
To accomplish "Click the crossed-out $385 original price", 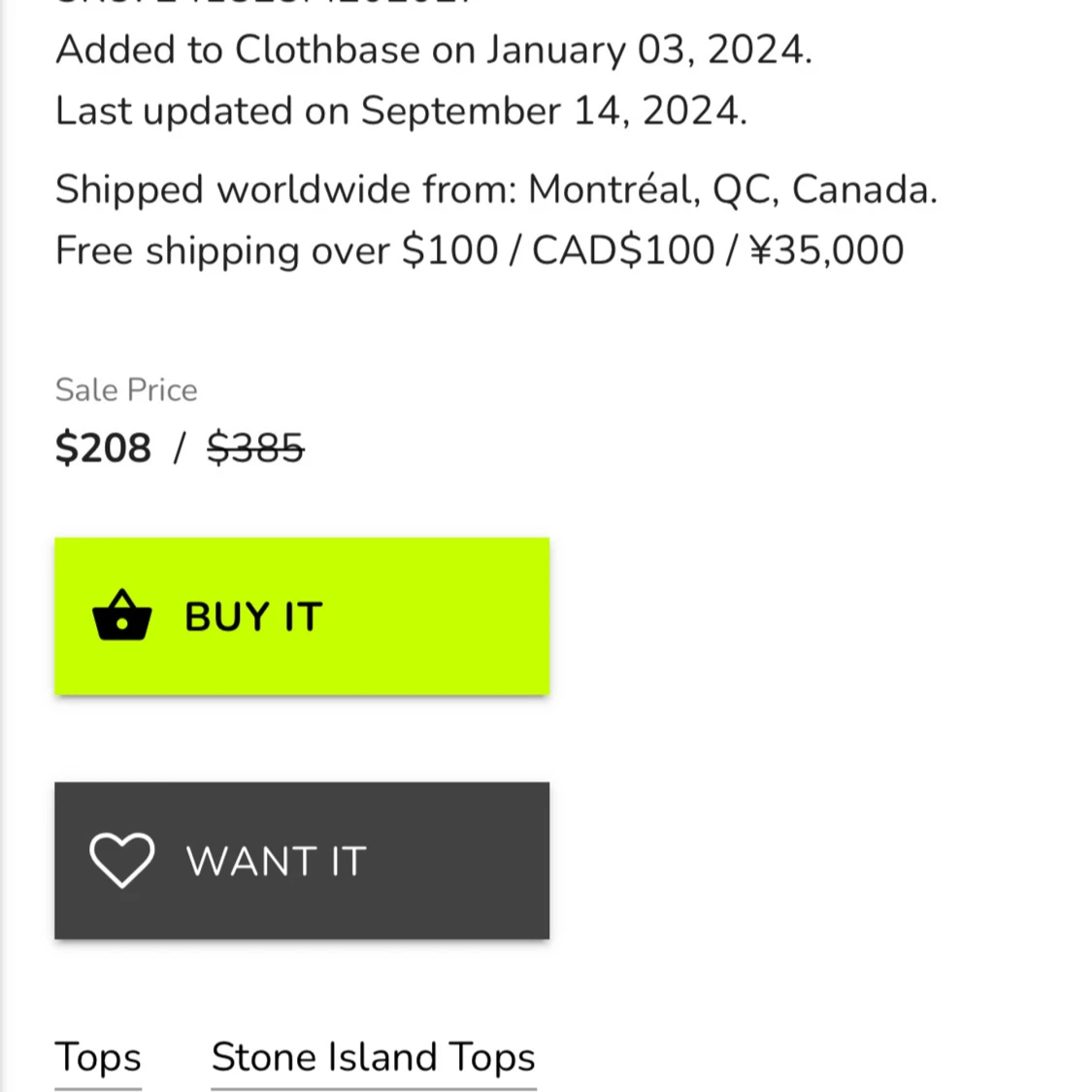I will [x=255, y=447].
